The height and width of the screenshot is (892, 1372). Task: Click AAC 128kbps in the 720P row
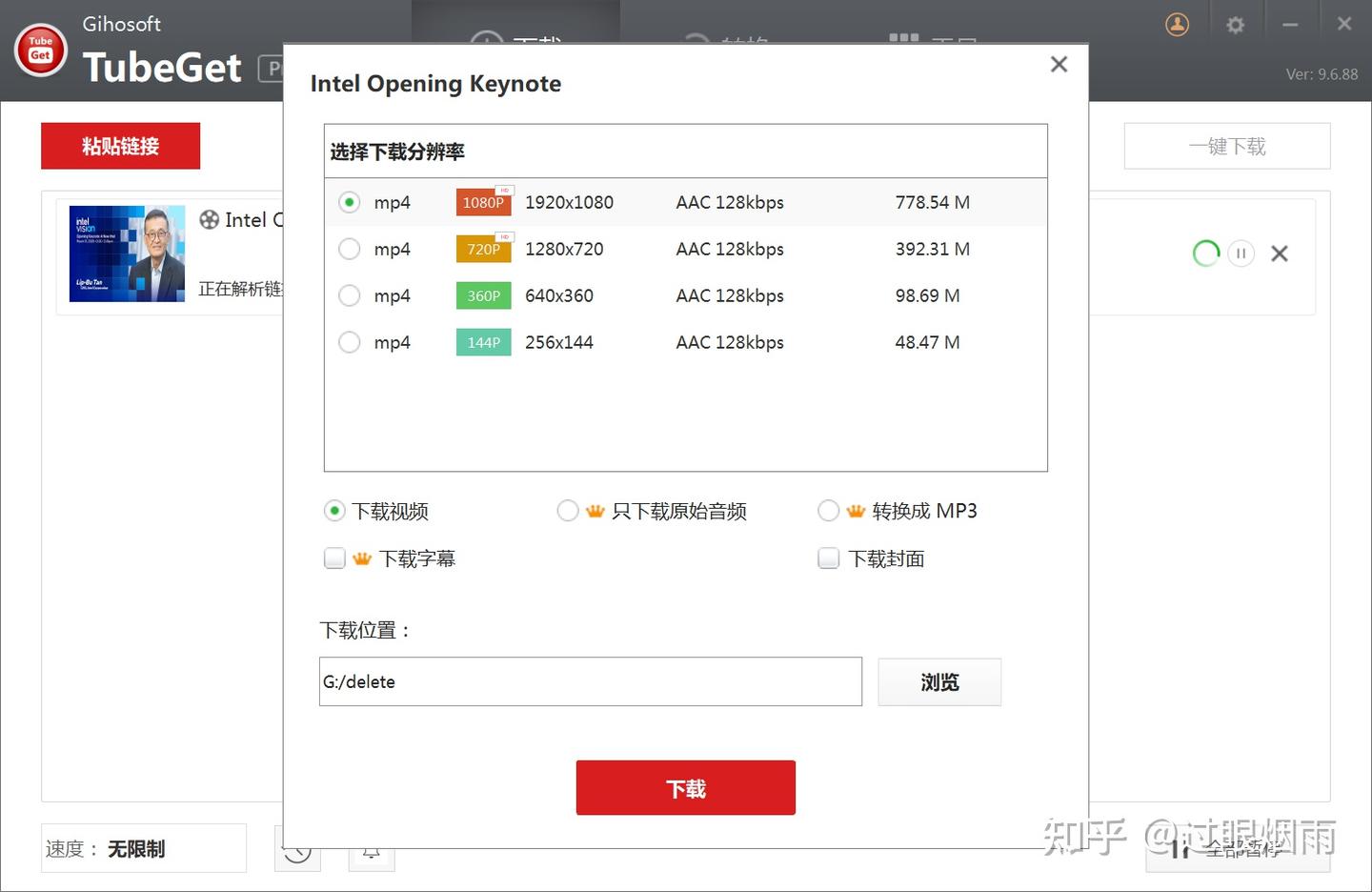pyautogui.click(x=730, y=249)
